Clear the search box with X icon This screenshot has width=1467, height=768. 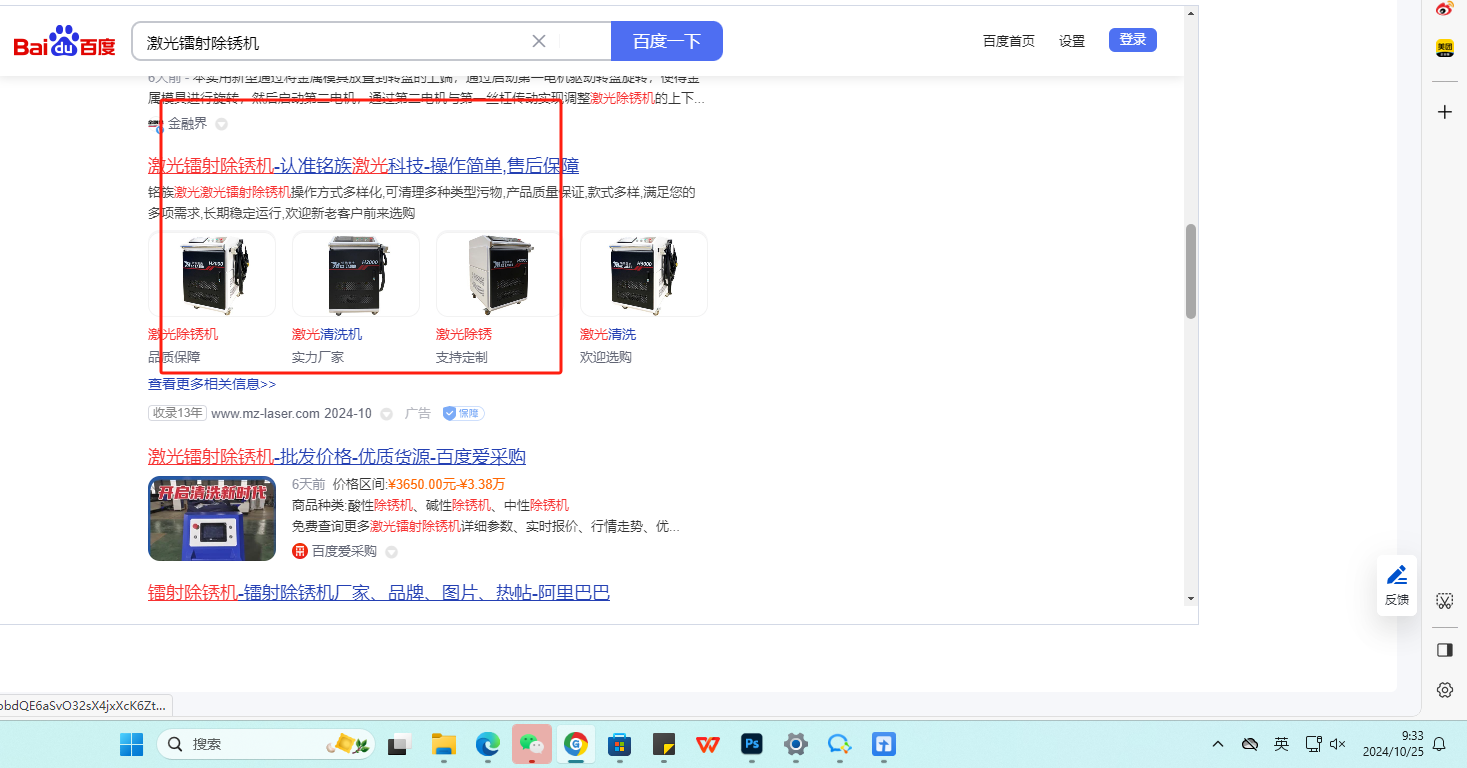pyautogui.click(x=538, y=41)
